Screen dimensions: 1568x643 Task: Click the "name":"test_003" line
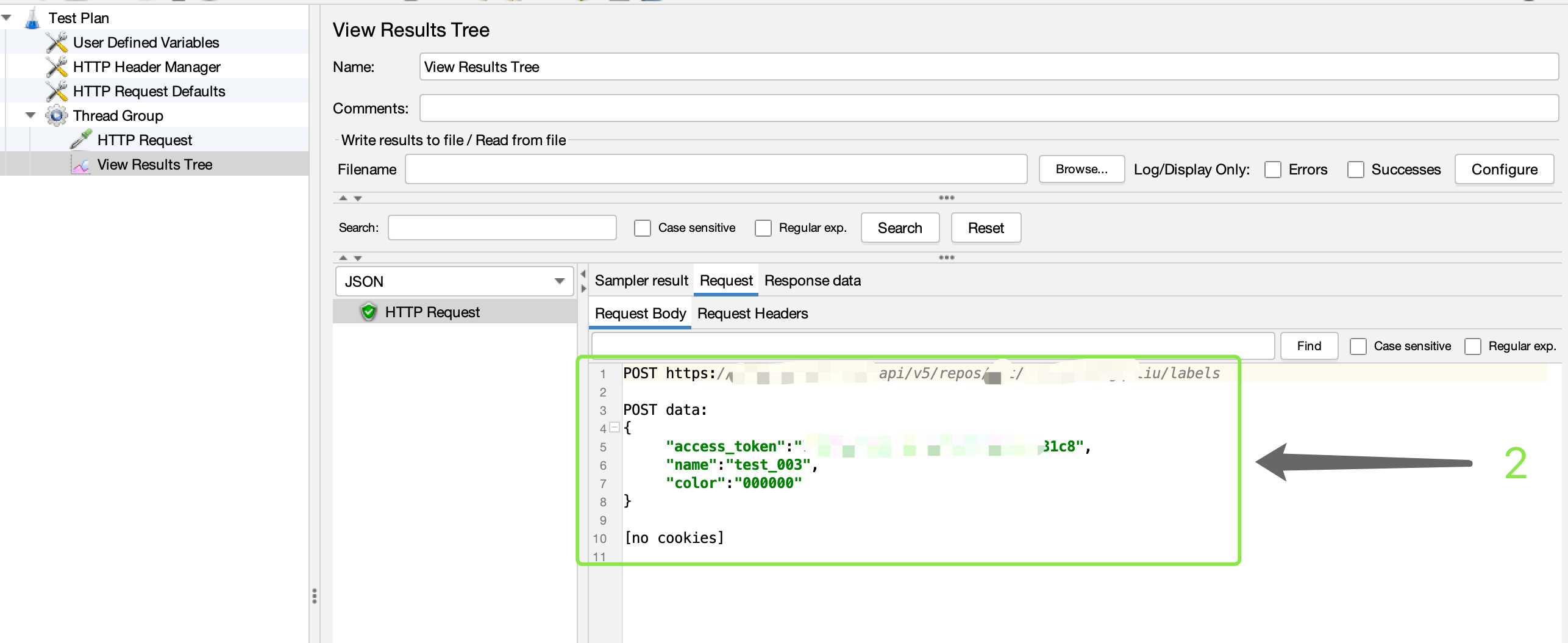pos(741,464)
